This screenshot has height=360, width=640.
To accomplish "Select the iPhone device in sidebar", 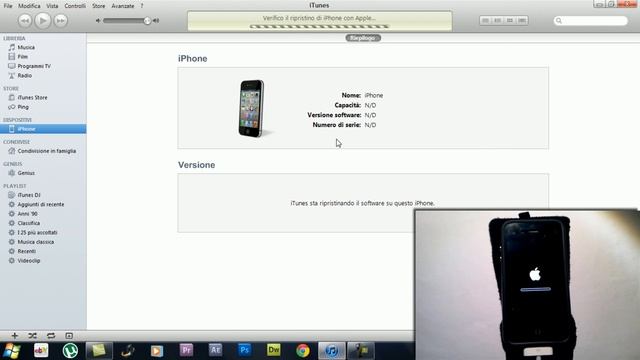I will [x=43, y=129].
